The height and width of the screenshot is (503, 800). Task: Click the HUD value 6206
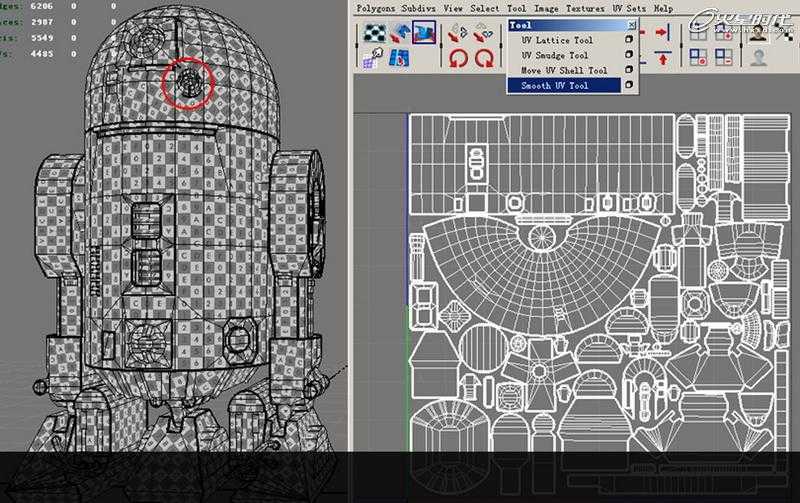[41, 6]
